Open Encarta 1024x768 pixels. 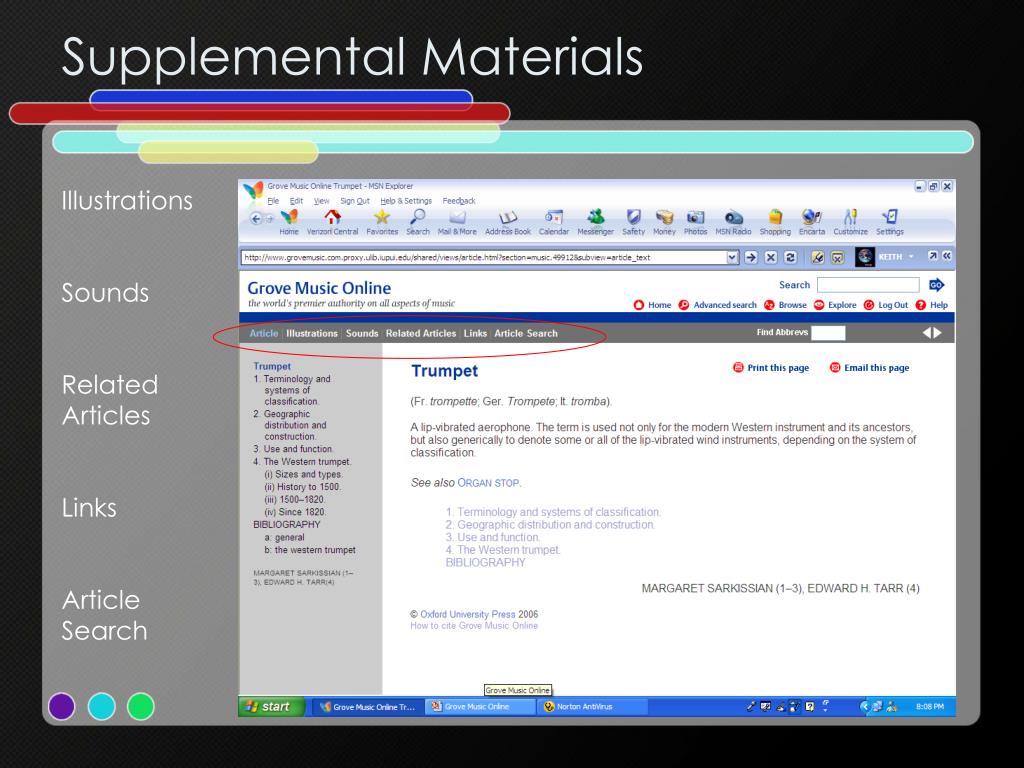(x=812, y=223)
